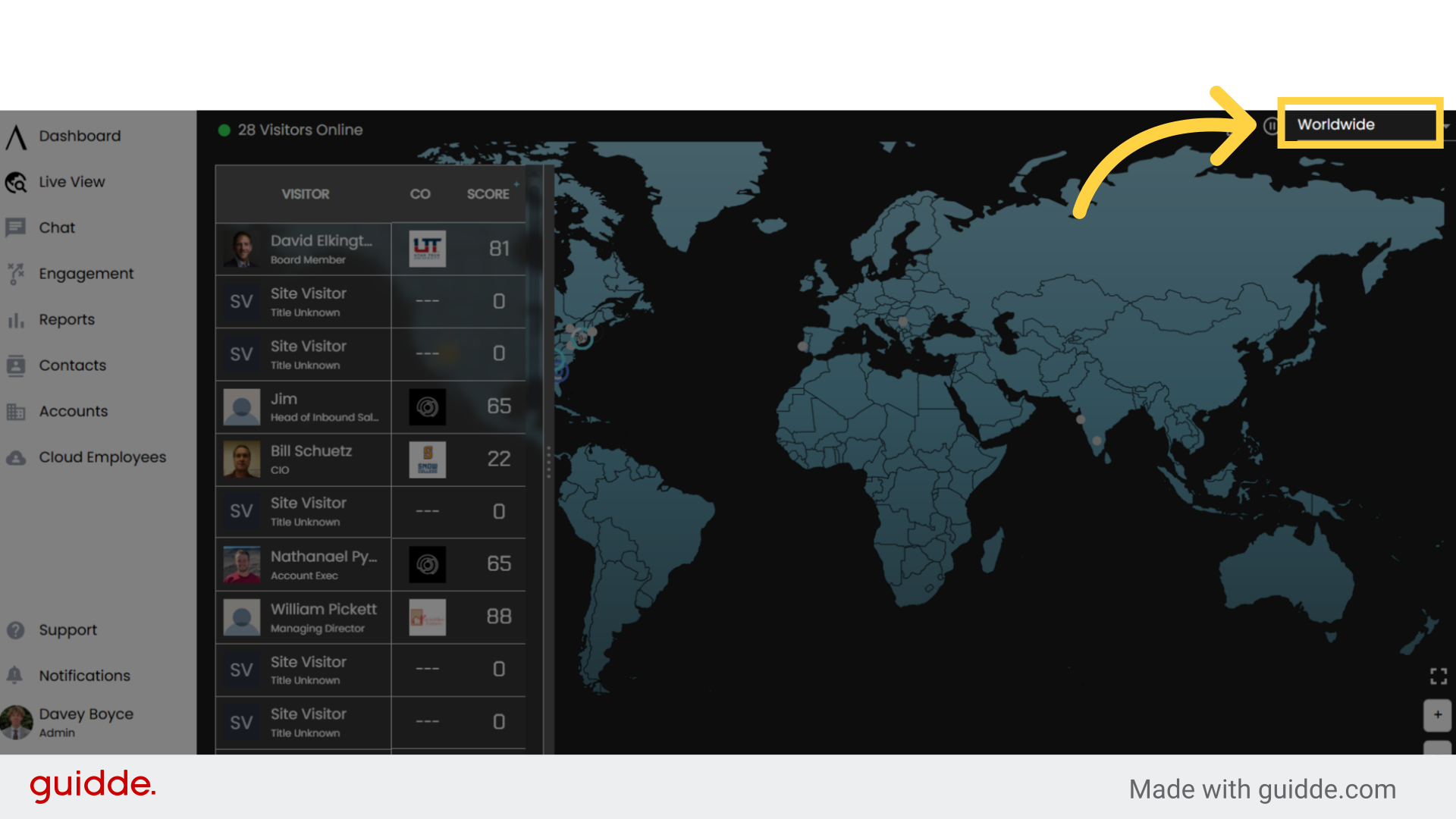
Task: Click the Live View globe icon
Action: [x=16, y=183]
